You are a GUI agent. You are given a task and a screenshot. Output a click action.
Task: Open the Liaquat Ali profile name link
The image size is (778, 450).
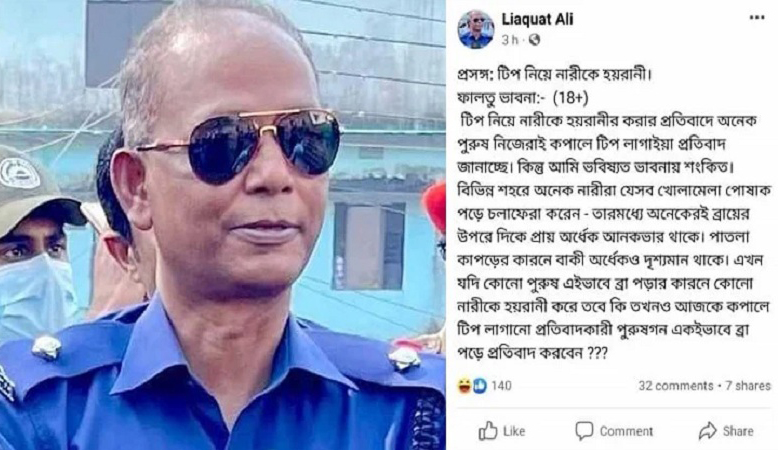(x=537, y=19)
